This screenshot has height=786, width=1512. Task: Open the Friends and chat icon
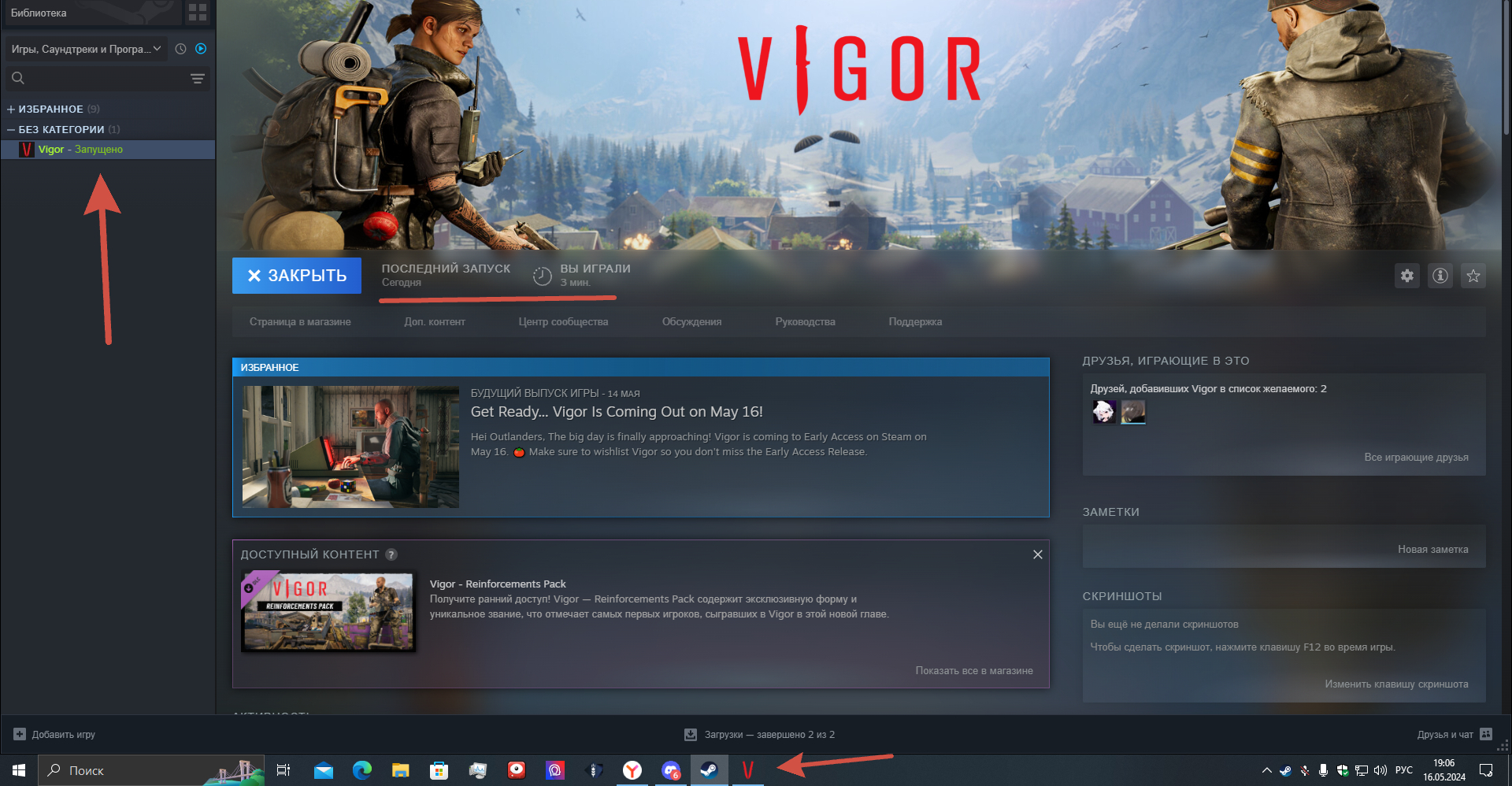(x=1486, y=734)
